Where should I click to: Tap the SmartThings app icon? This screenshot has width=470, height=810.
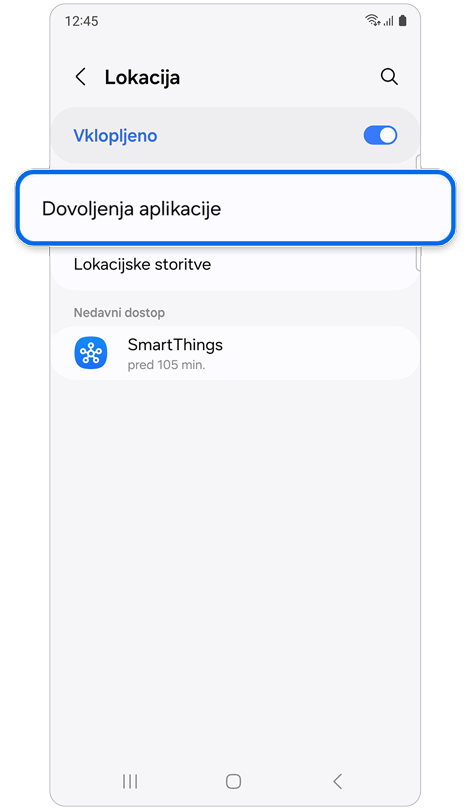point(91,353)
